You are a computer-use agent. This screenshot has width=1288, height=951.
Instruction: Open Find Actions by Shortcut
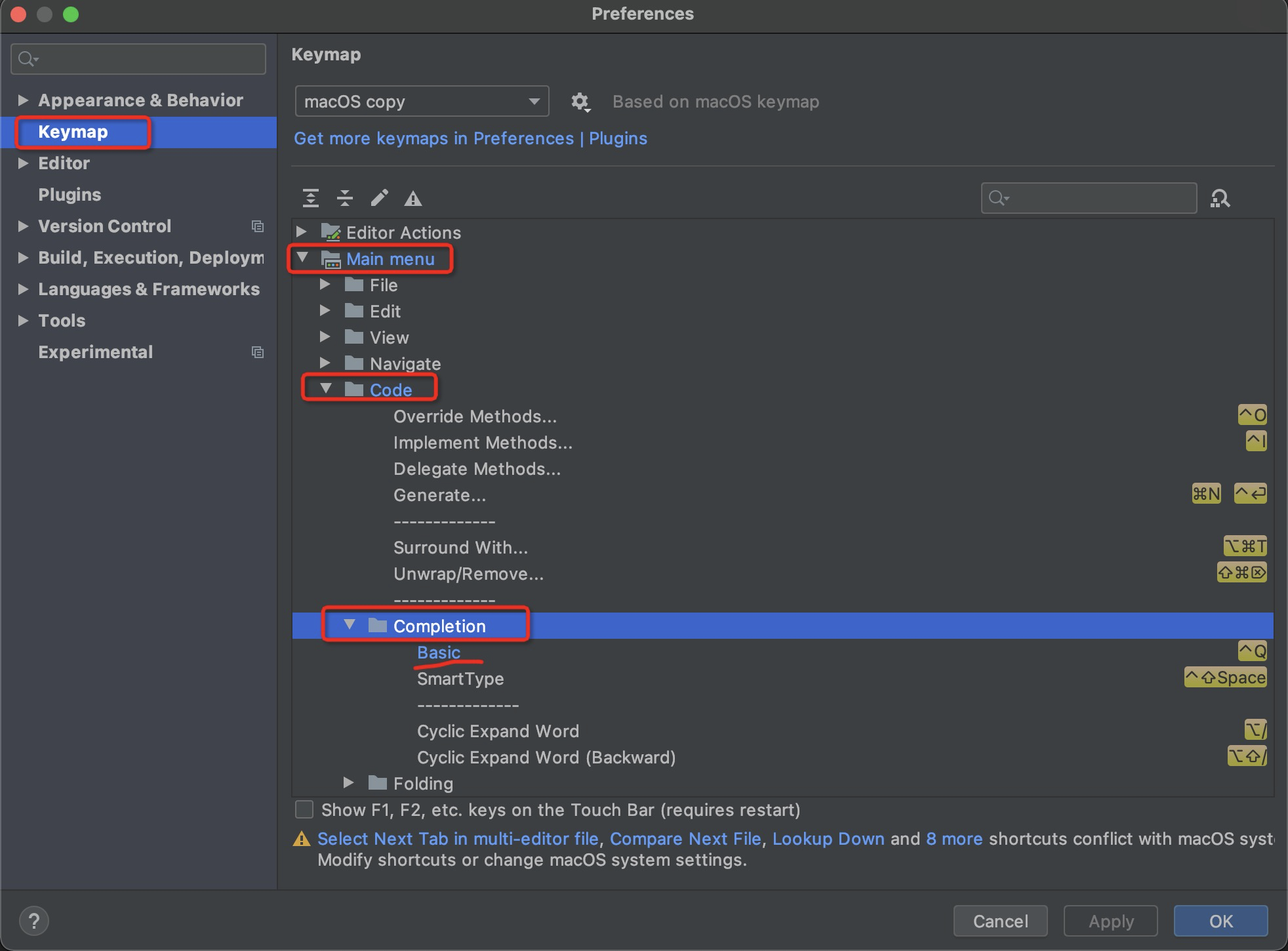[1220, 197]
